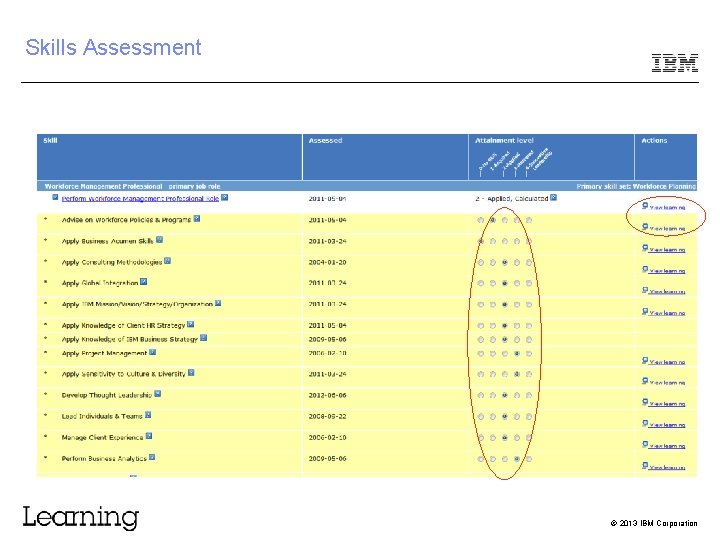Select level 1 radio for Apply Global Integration
This screenshot has width=720, height=540.
point(493,283)
